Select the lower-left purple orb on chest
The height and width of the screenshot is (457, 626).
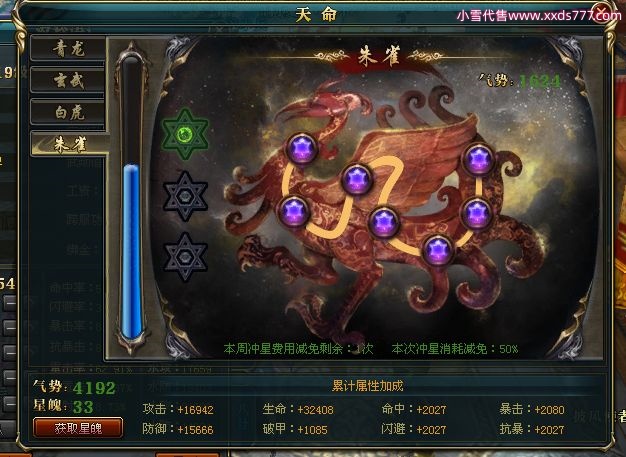click(294, 212)
